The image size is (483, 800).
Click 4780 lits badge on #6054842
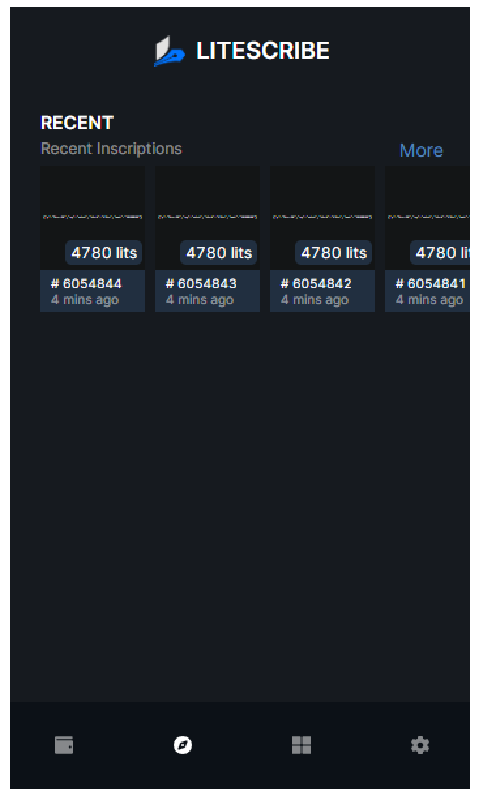[x=334, y=253]
